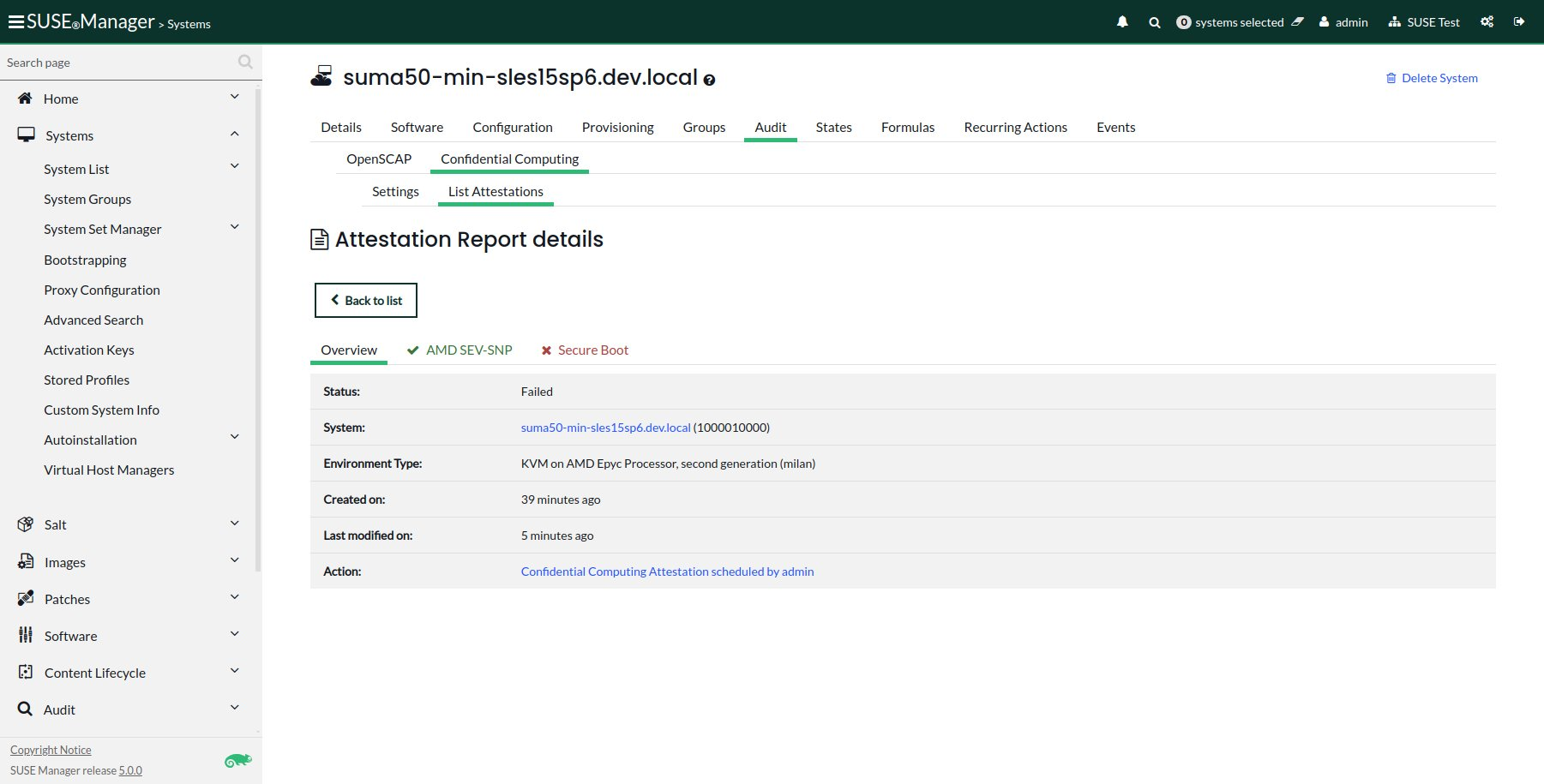Viewport: 1544px width, 784px height.
Task: View the Secure Boot result tab
Action: pyautogui.click(x=585, y=350)
